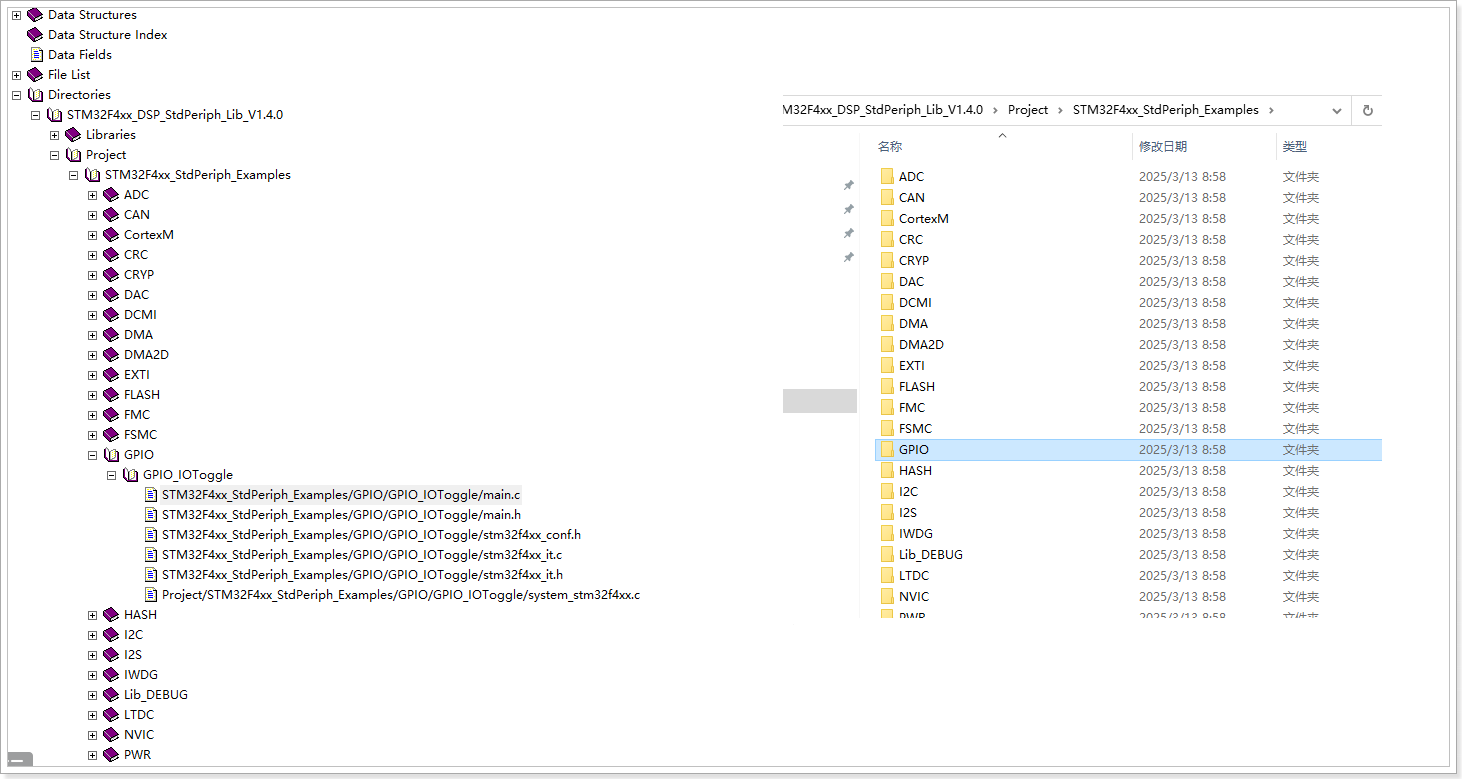
Task: Collapse the Directories tree node
Action: 16,95
